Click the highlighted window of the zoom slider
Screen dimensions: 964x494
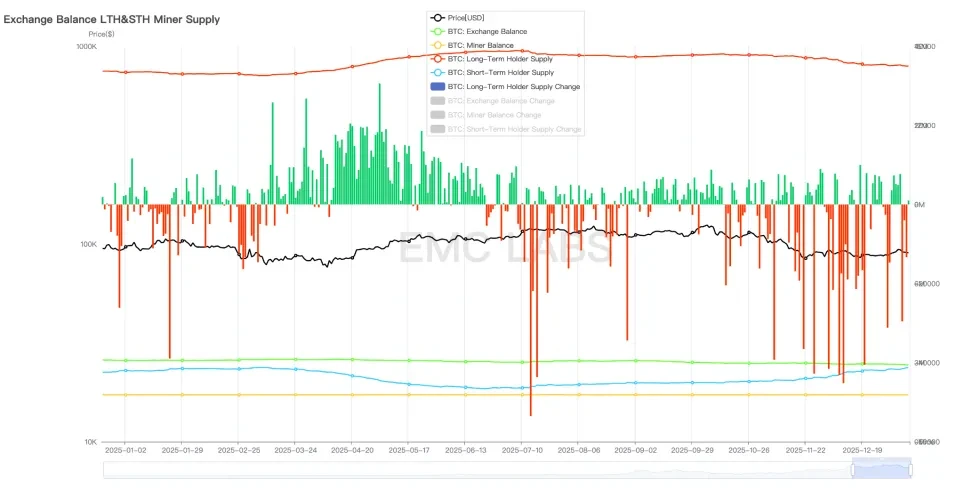click(x=882, y=468)
